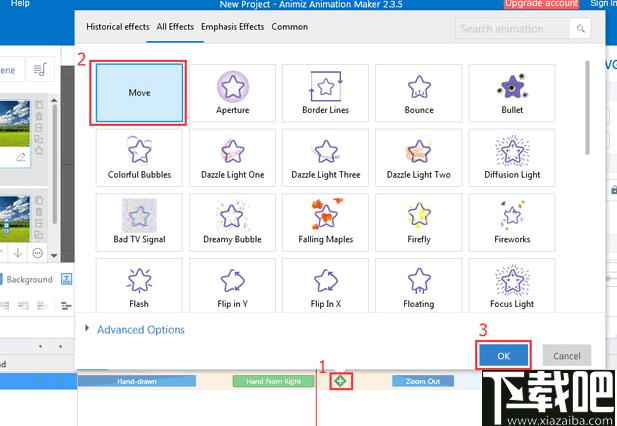Click the effects list vertical scrollbar

pos(587,108)
